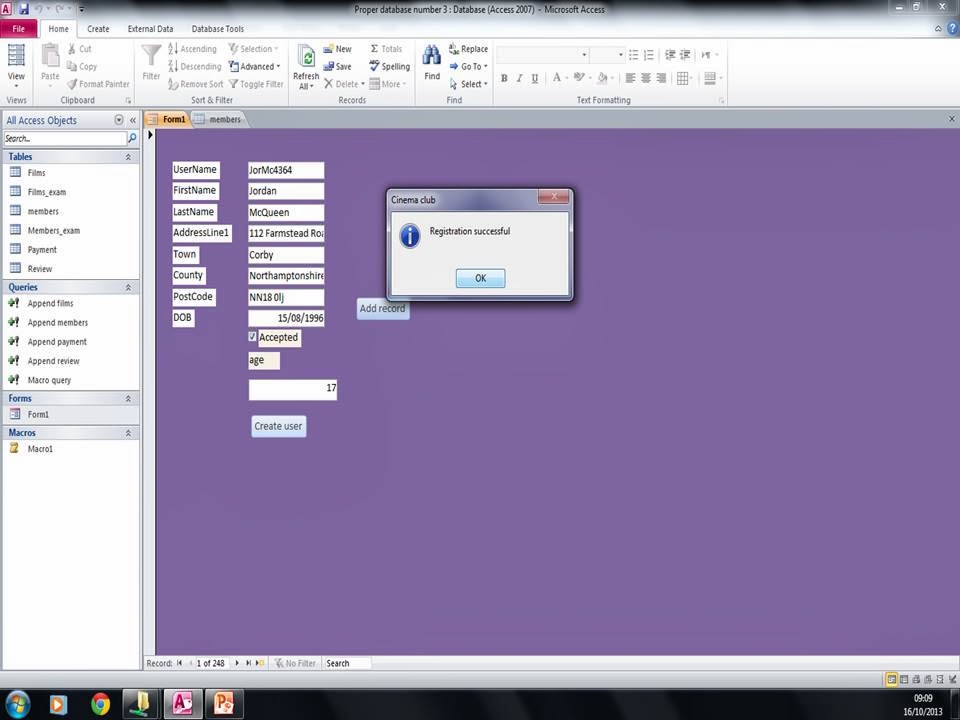Click the navigation pane Search box
This screenshot has width=960, height=720.
point(65,138)
